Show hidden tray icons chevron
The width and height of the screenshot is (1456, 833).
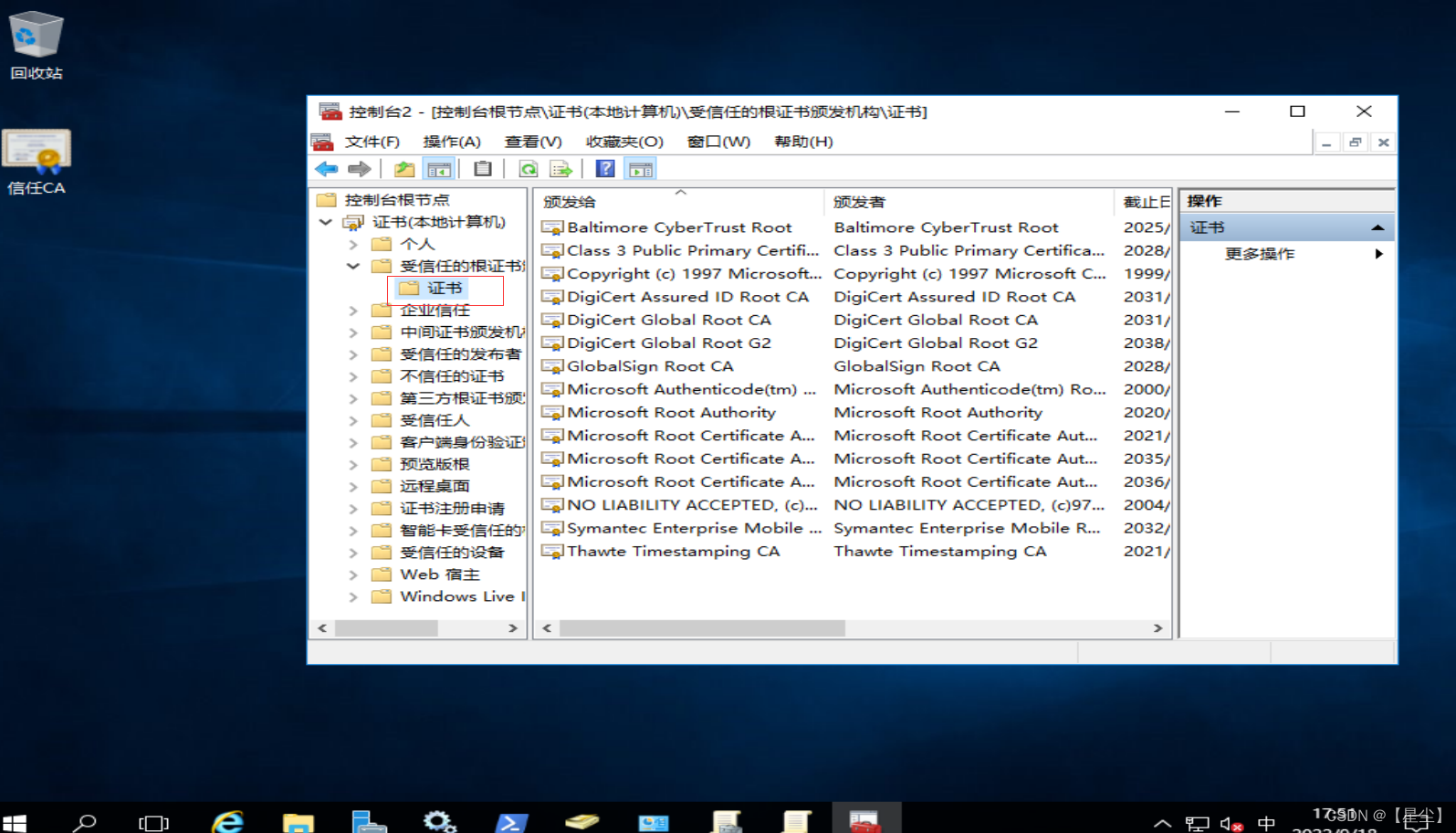[x=1162, y=824]
